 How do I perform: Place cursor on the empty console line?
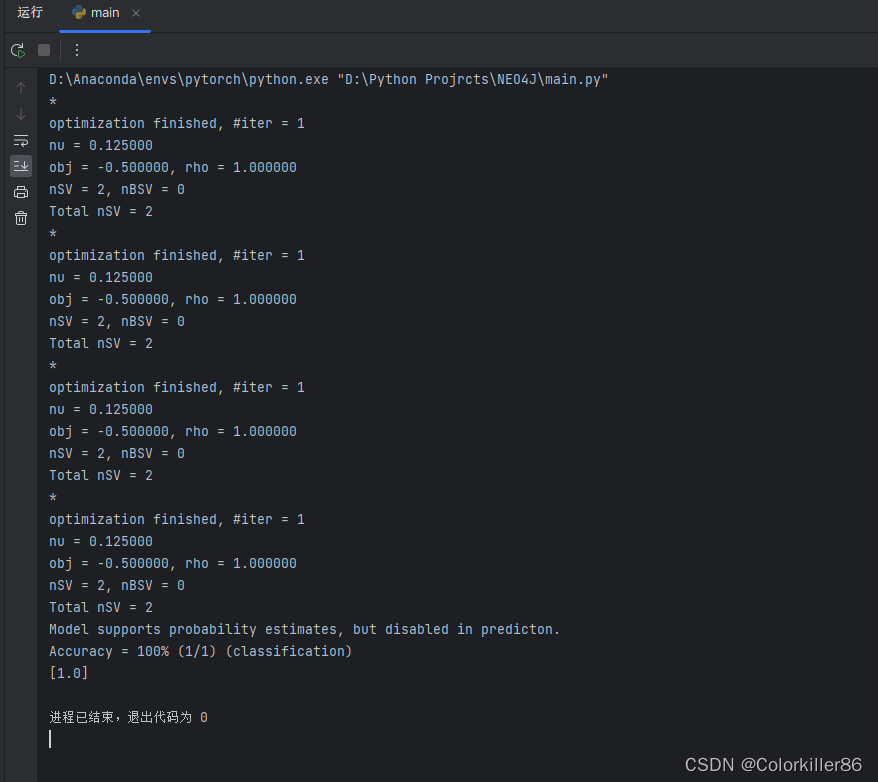pos(51,738)
